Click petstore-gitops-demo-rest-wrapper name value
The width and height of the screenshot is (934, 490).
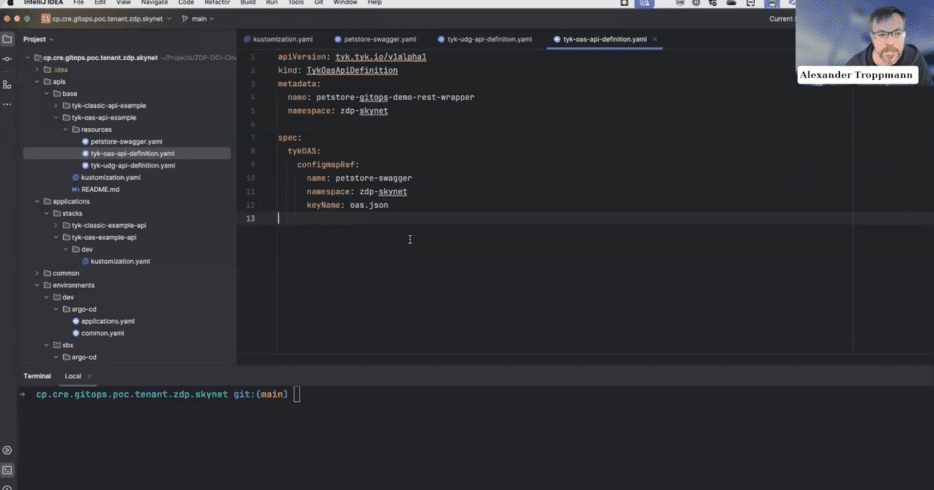tap(395, 97)
